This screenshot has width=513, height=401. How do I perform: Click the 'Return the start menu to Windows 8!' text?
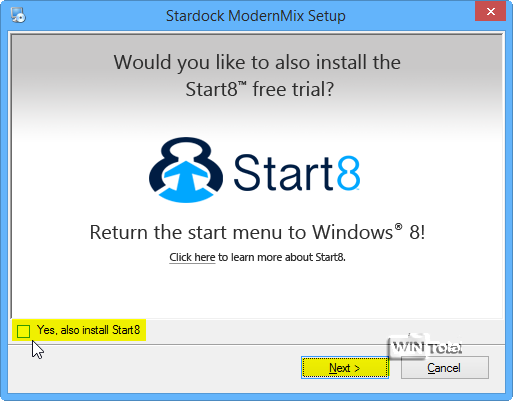[x=257, y=232]
